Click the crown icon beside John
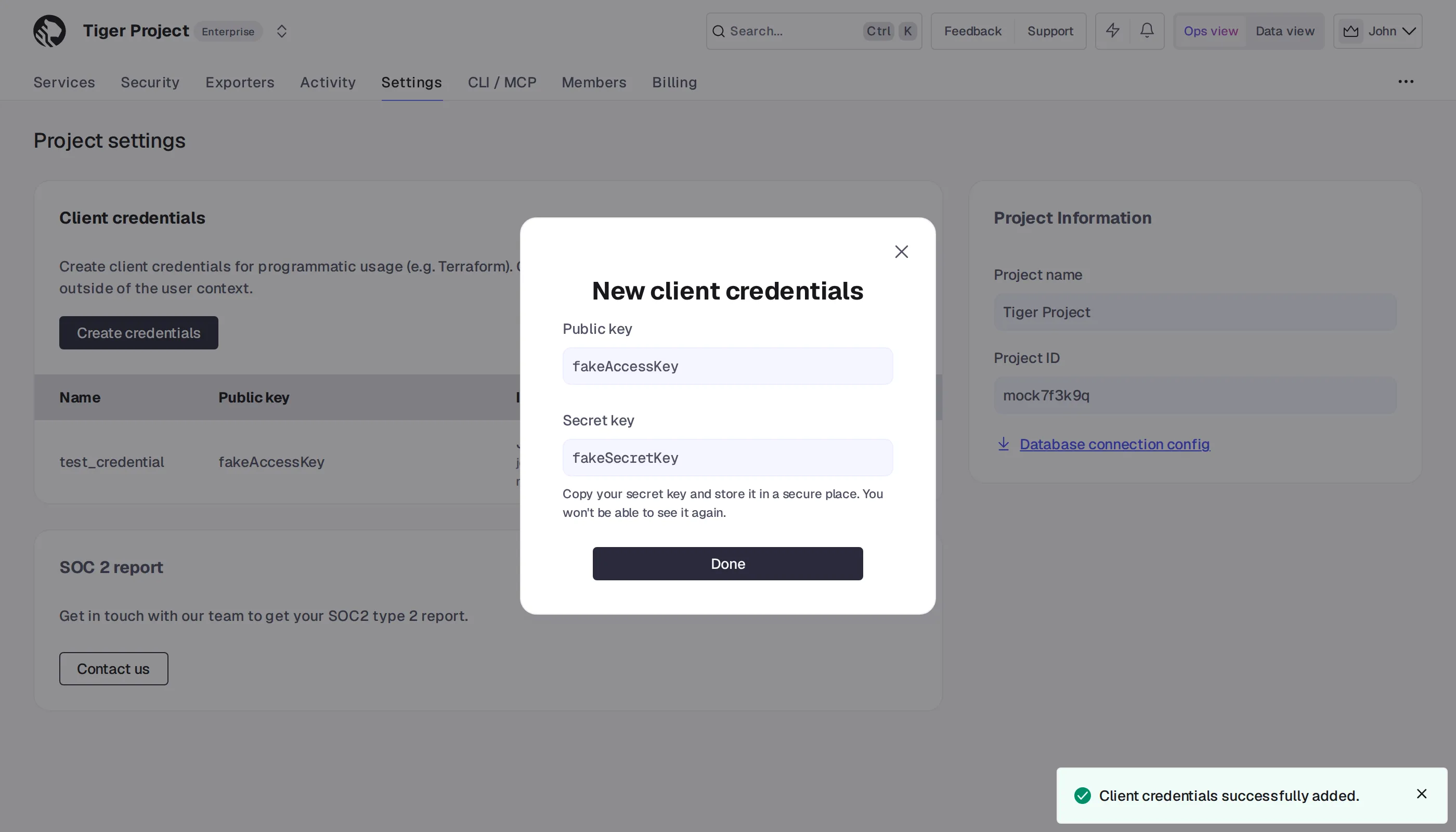Image resolution: width=1456 pixels, height=832 pixels. [x=1351, y=31]
